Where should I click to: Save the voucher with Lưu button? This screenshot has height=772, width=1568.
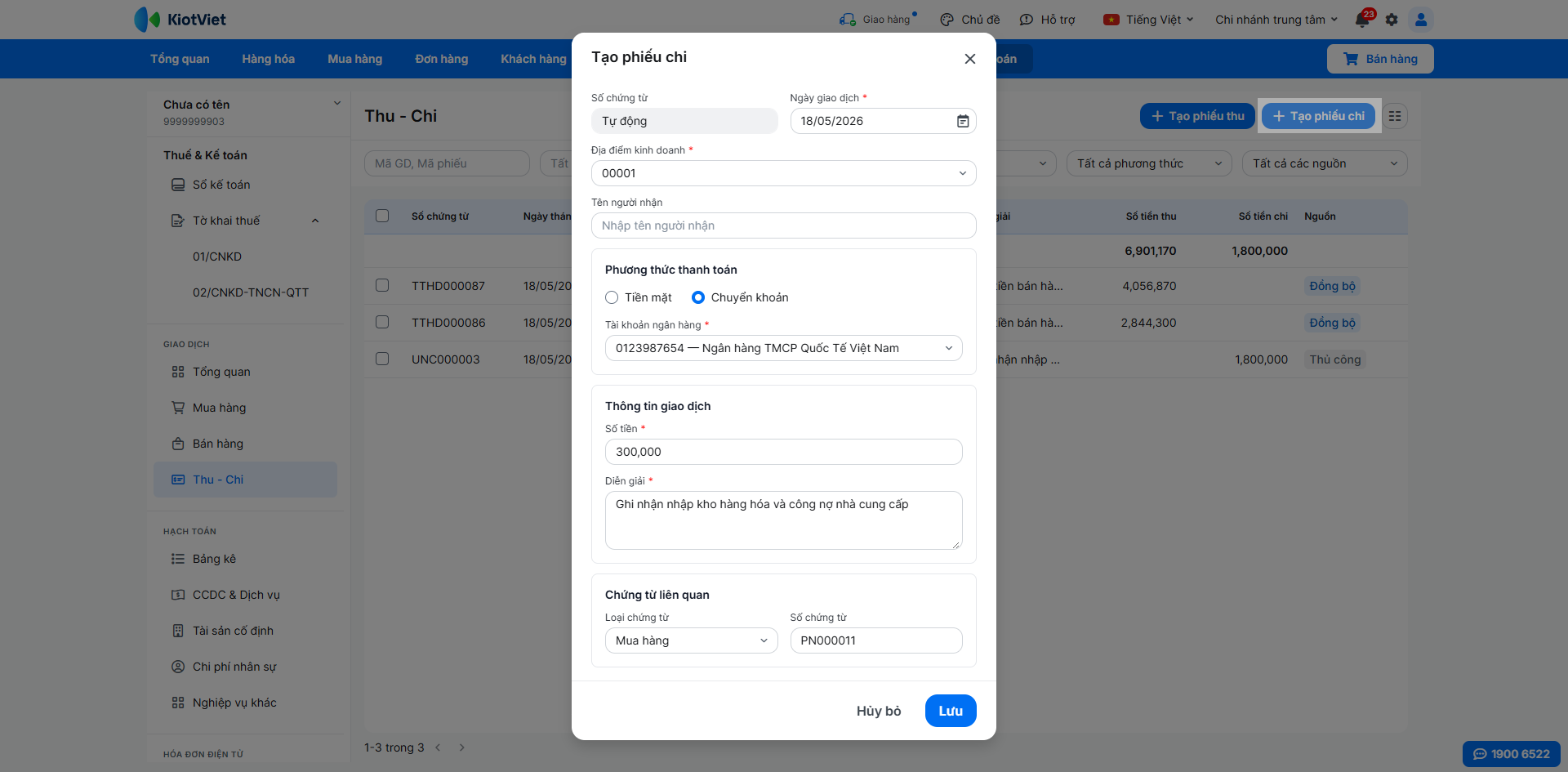(x=951, y=711)
